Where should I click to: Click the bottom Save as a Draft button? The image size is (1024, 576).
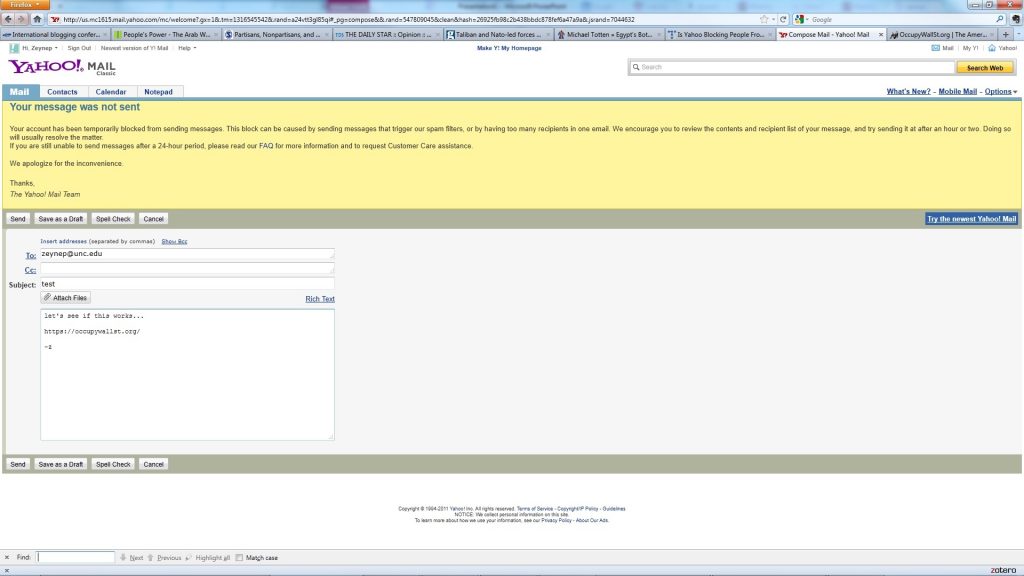pyautogui.click(x=61, y=464)
